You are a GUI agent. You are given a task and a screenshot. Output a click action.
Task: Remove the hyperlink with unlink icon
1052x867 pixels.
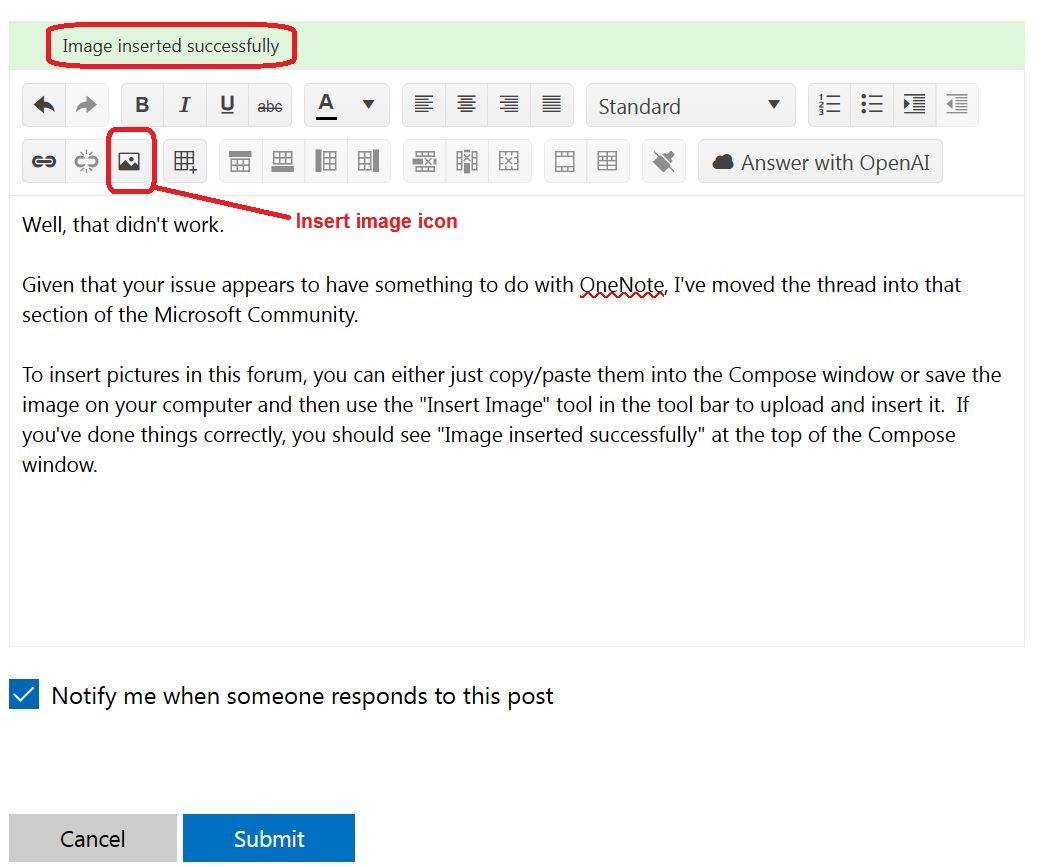[x=86, y=161]
